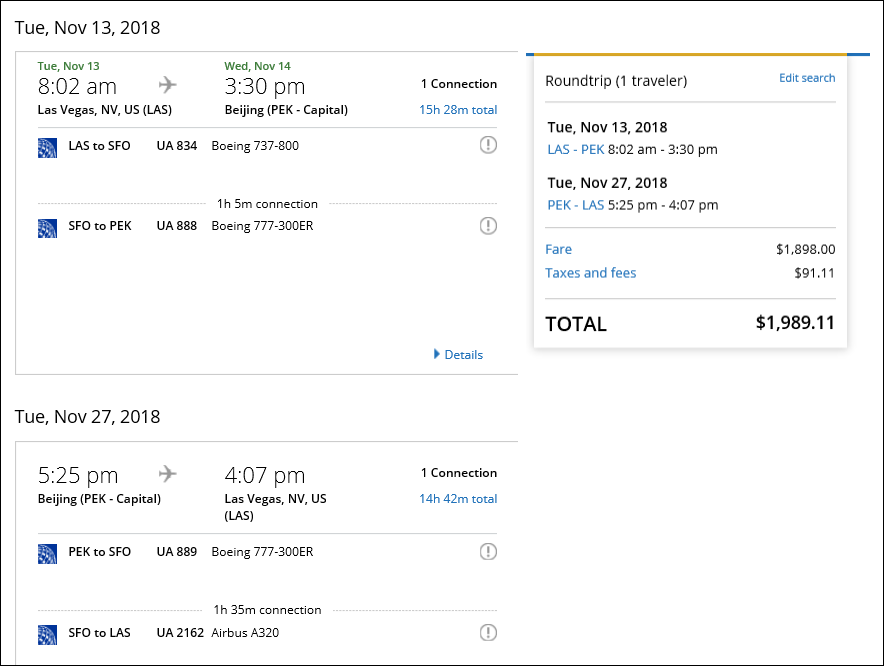The width and height of the screenshot is (884, 666).
Task: Click the info icon for flight UA 889
Action: 488,552
